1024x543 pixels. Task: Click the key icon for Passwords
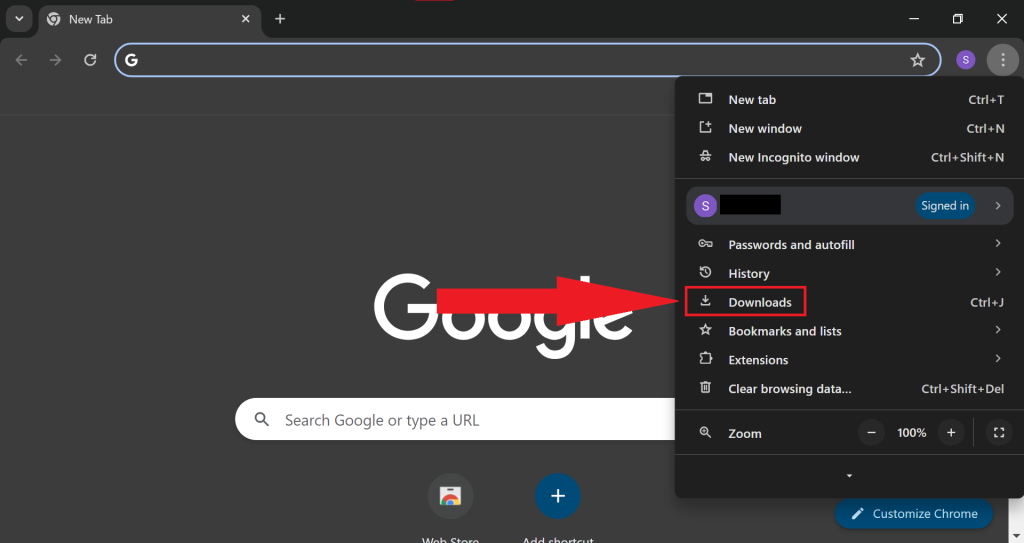[x=705, y=244]
